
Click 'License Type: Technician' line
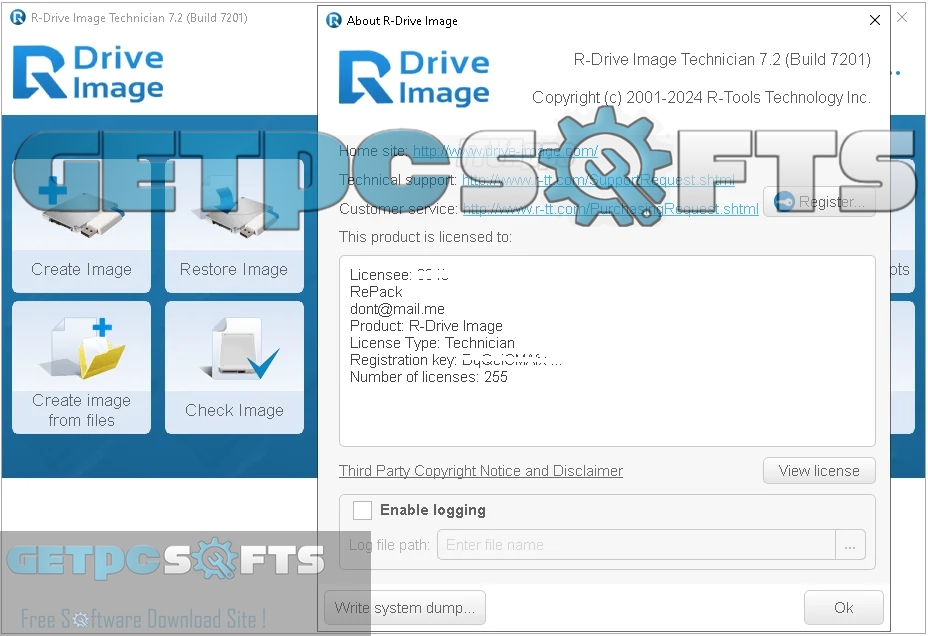[x=432, y=343]
